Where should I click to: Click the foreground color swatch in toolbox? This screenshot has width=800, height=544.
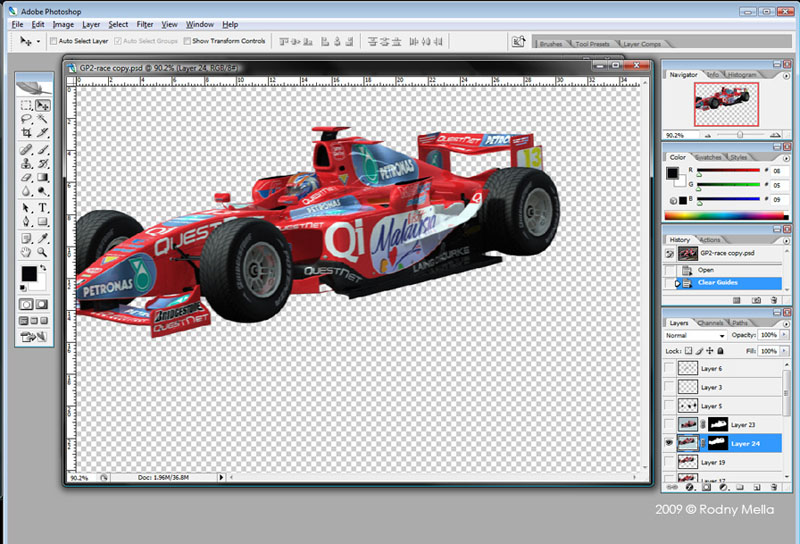(x=28, y=273)
